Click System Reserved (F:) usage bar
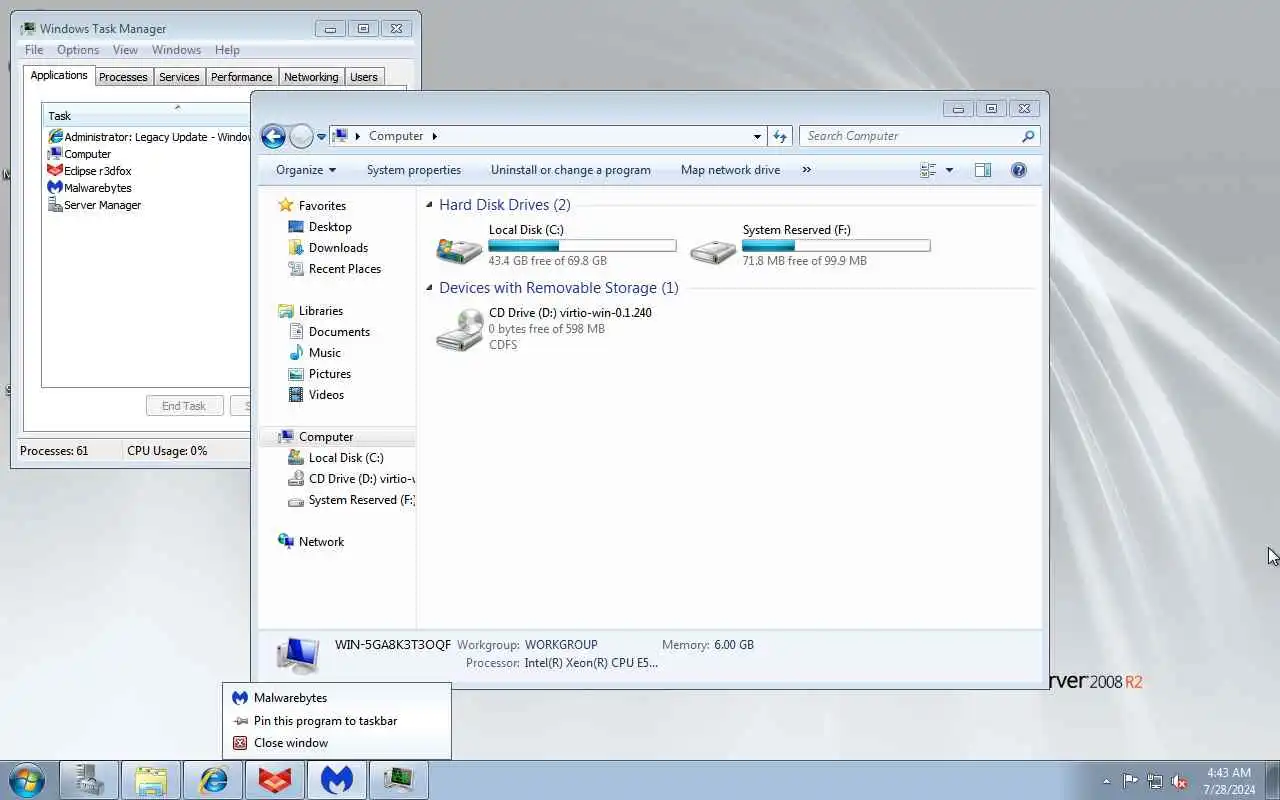The image size is (1280, 800). point(836,245)
